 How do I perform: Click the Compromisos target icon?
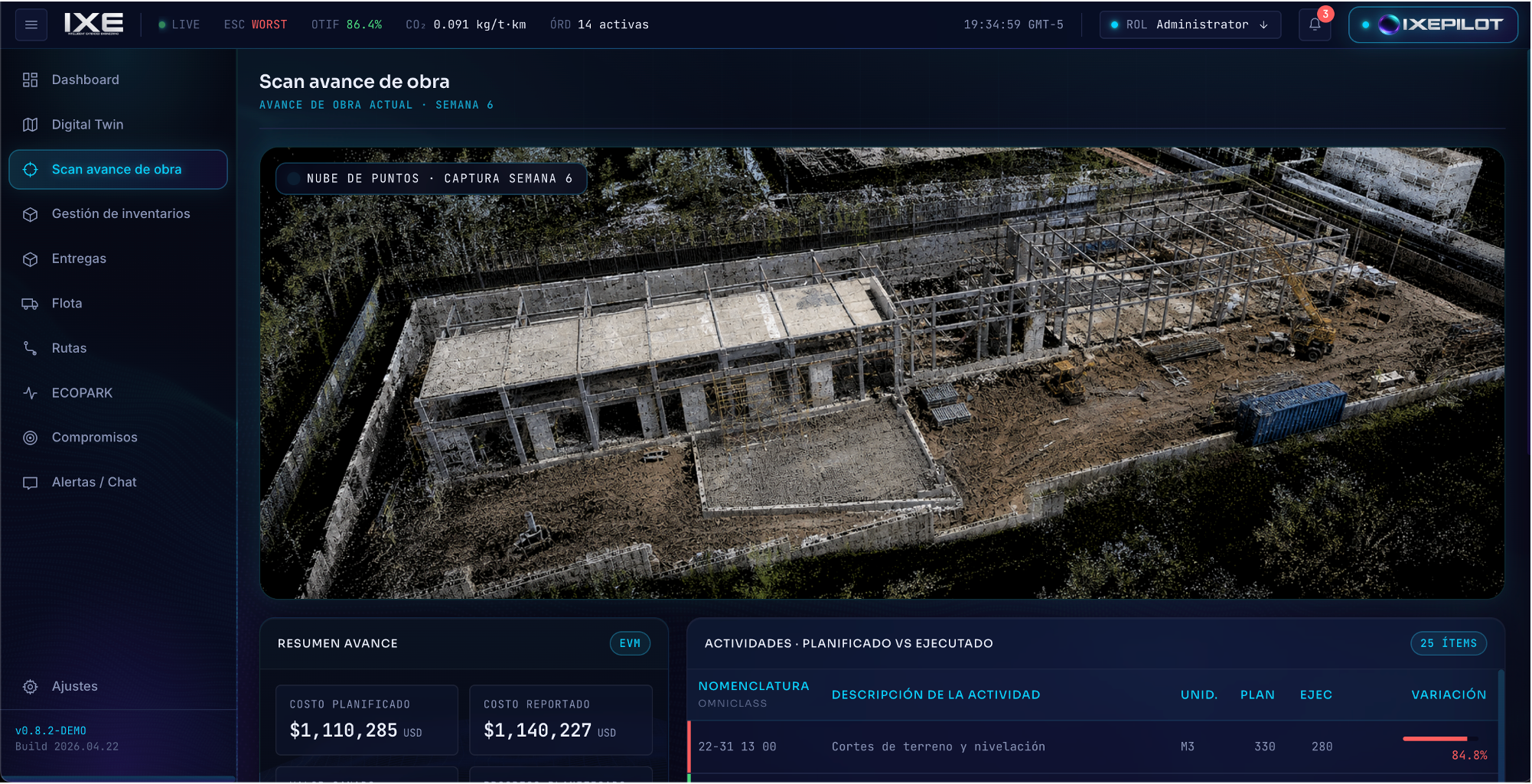(31, 438)
